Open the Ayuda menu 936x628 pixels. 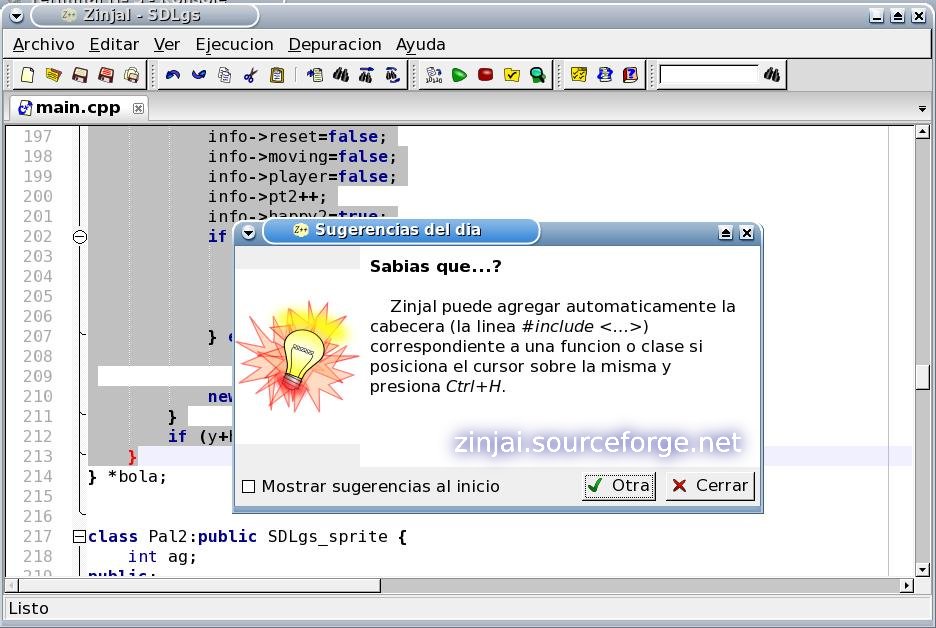[x=420, y=45]
